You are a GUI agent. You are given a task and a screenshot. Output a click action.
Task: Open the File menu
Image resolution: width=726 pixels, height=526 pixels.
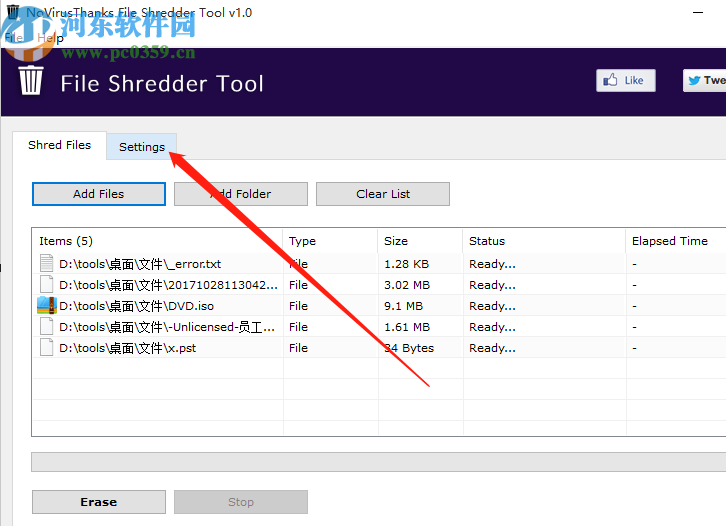coord(14,38)
